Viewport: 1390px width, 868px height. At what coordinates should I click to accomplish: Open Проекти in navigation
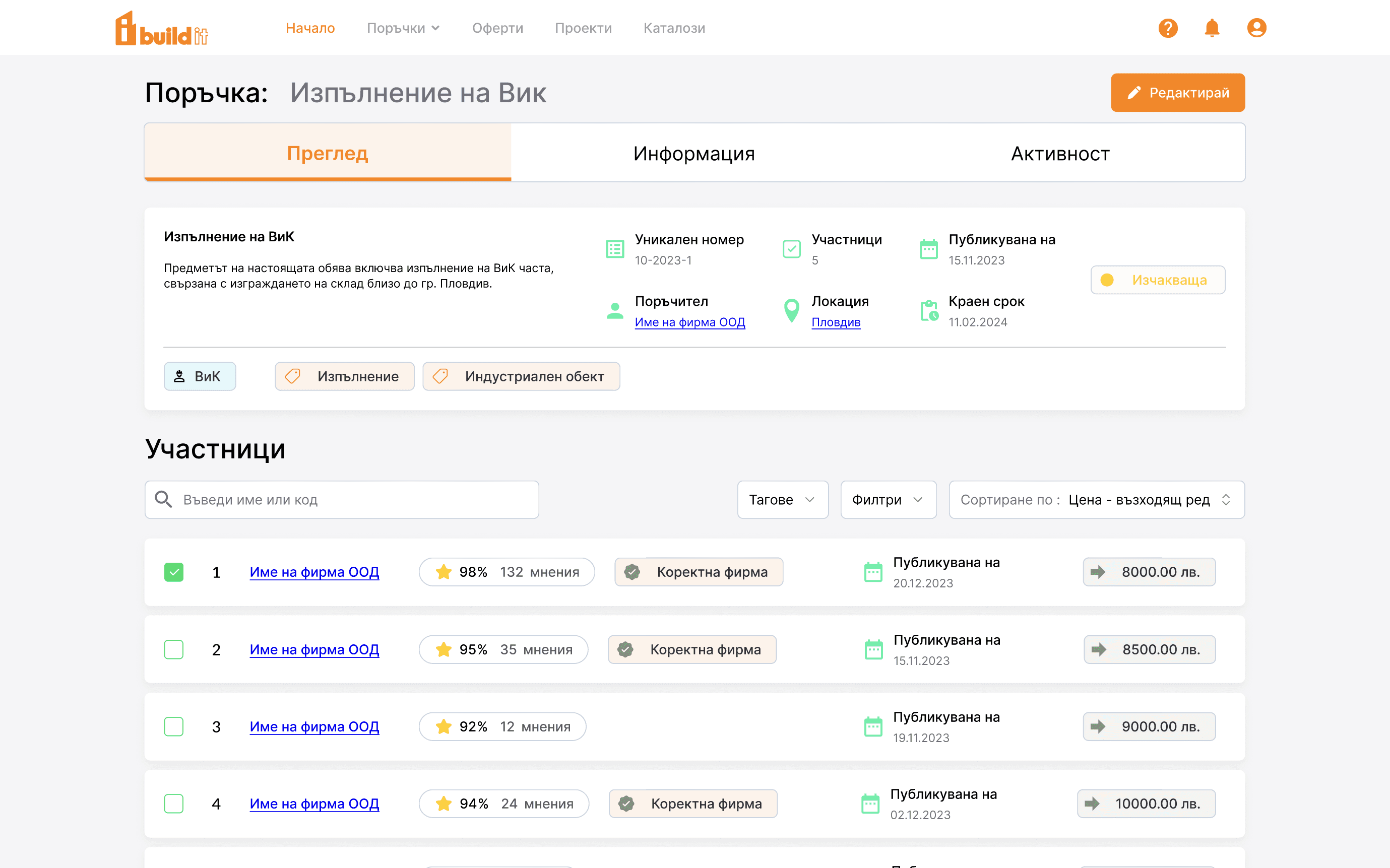pos(583,28)
